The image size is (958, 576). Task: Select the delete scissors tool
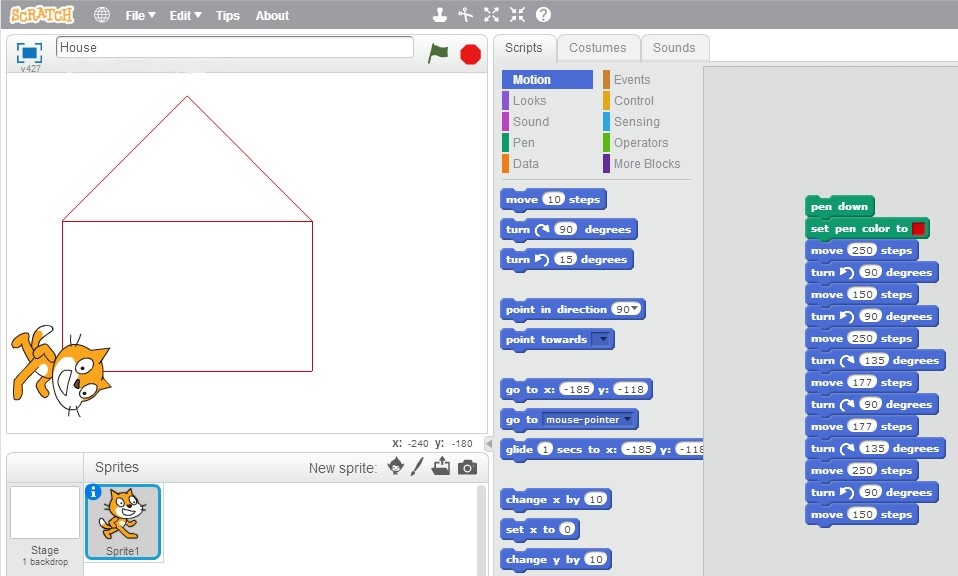(x=465, y=15)
